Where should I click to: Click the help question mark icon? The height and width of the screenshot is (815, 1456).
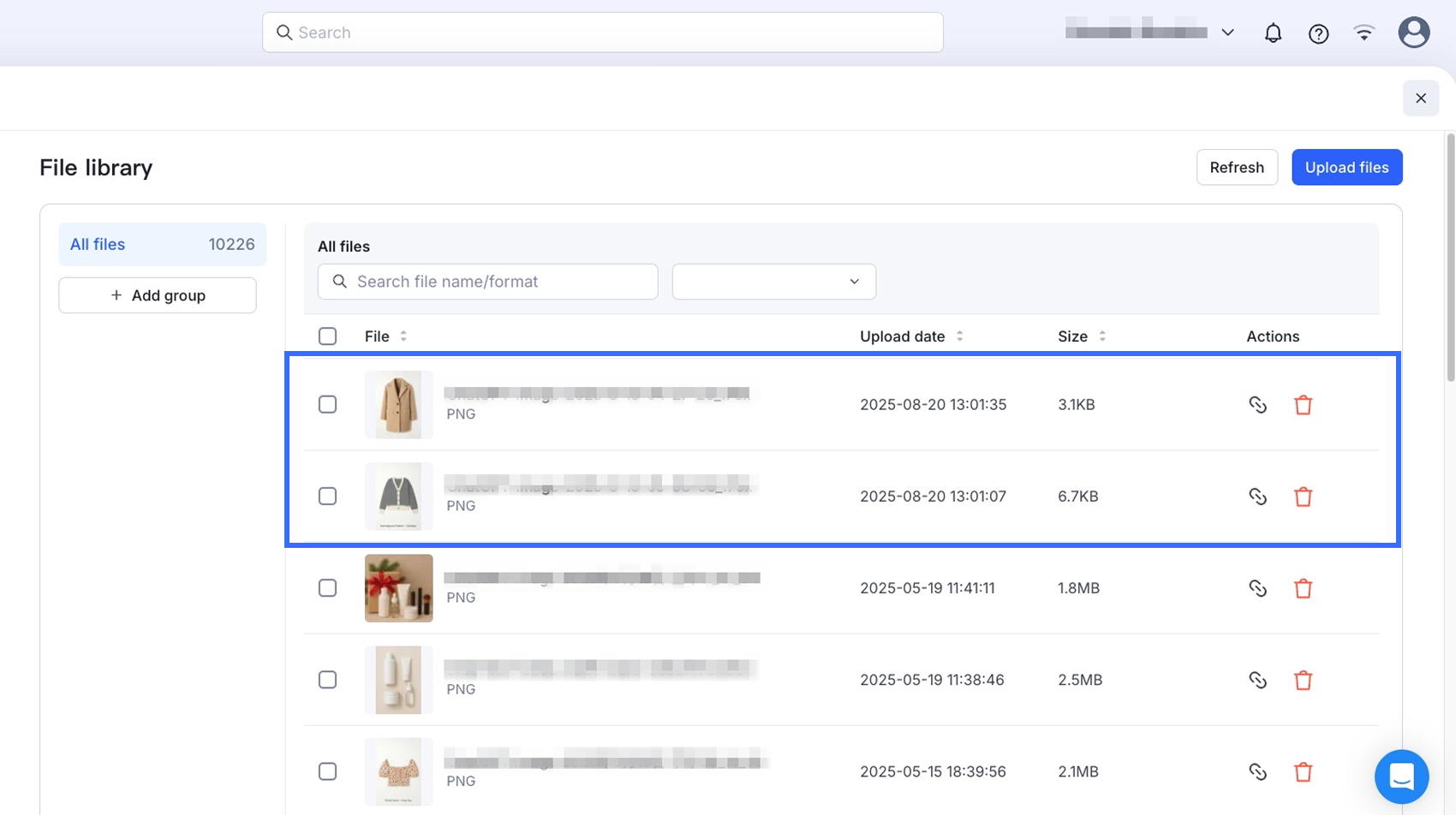click(x=1318, y=33)
